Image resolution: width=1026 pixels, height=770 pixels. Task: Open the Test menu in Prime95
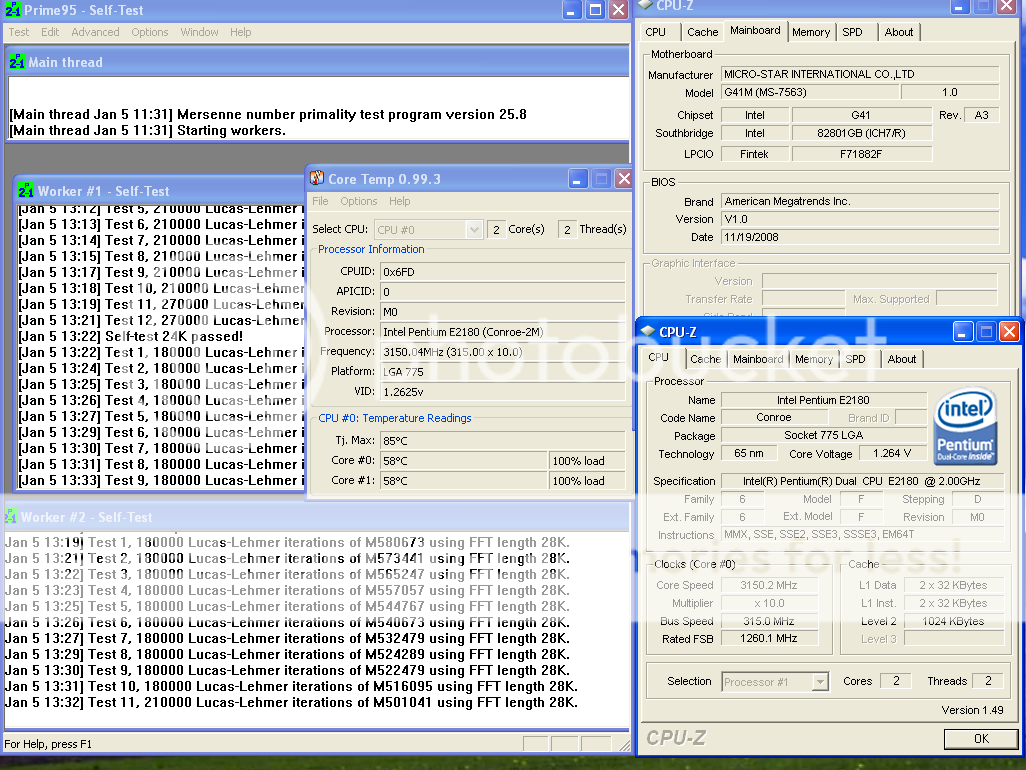(x=18, y=32)
